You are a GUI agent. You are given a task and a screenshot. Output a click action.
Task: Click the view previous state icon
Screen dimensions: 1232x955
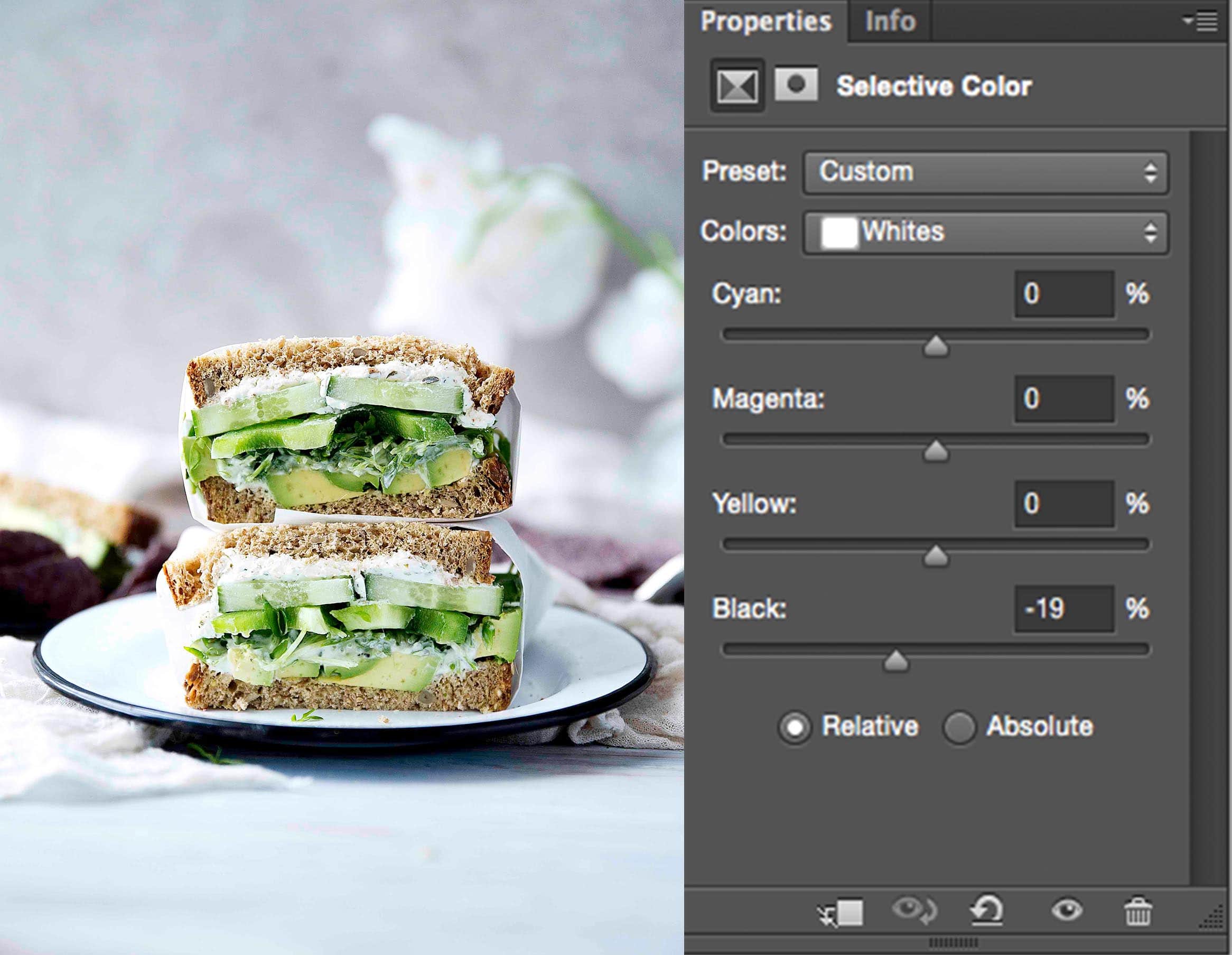click(x=914, y=911)
